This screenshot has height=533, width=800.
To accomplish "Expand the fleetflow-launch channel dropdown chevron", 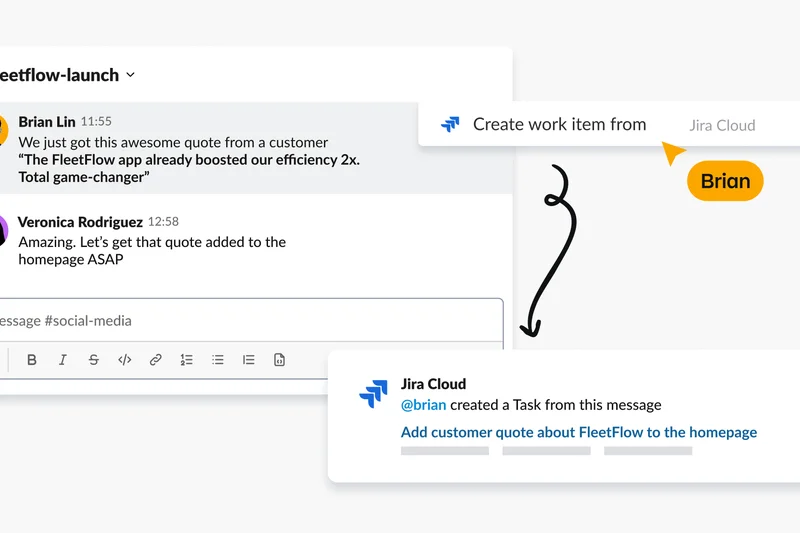I will click(x=131, y=74).
